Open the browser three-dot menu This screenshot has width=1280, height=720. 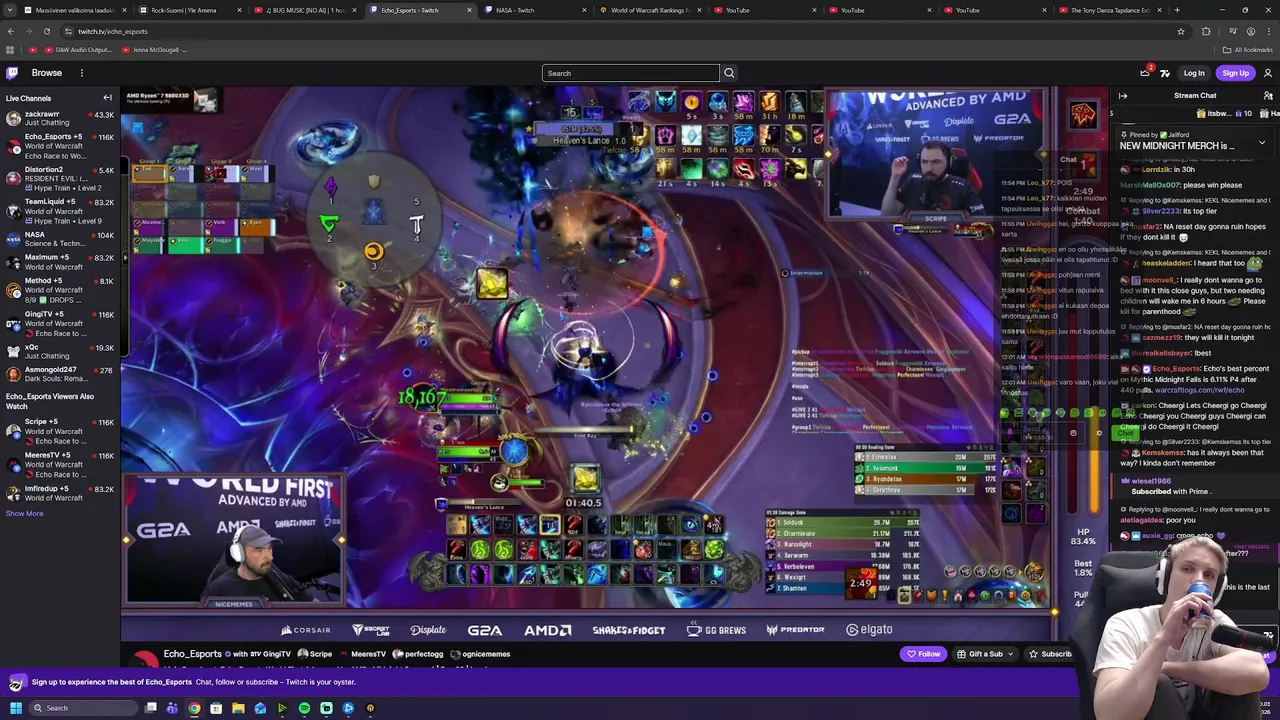click(x=1269, y=31)
